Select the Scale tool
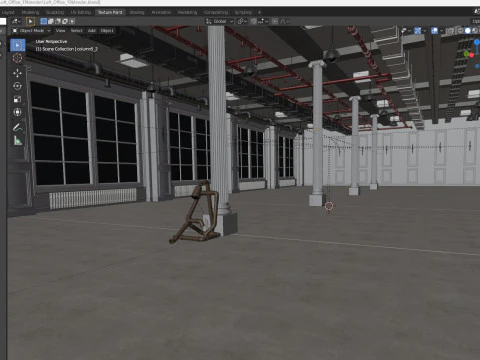The height and width of the screenshot is (360, 480). pyautogui.click(x=17, y=99)
